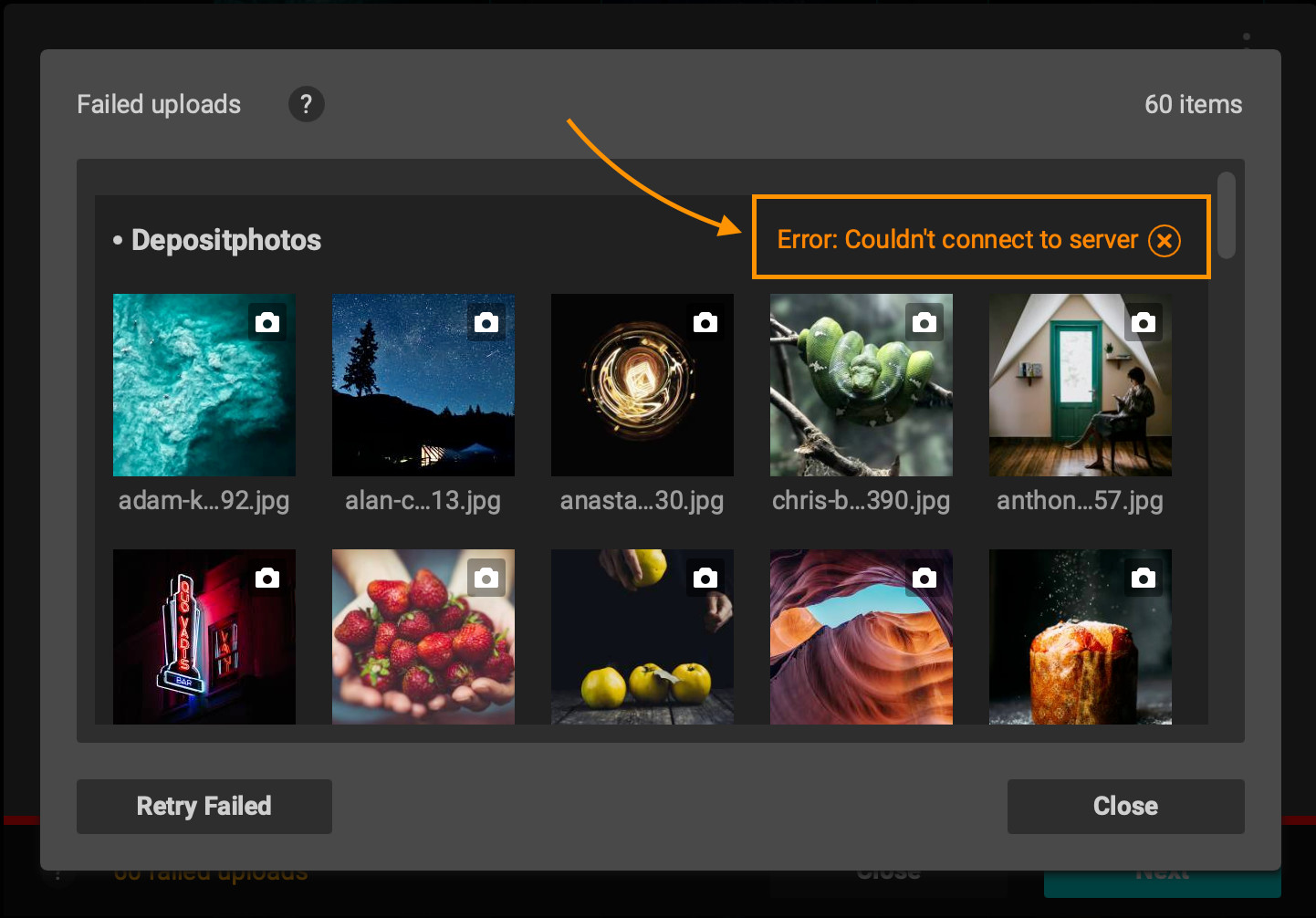This screenshot has height=918, width=1316.
Task: Click camera icon on strawberries photo
Action: [x=486, y=578]
